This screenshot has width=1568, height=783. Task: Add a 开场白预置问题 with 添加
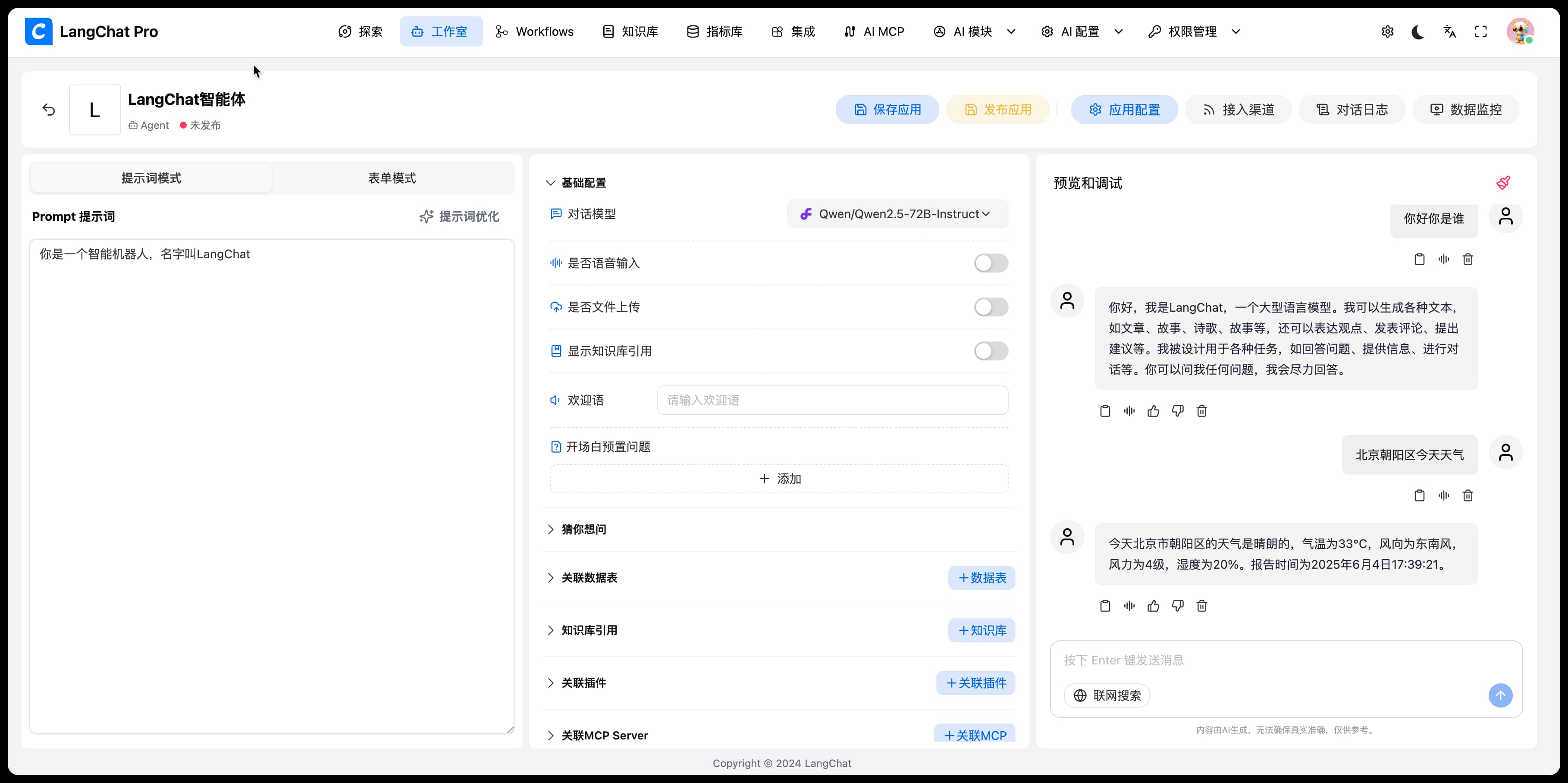(x=779, y=479)
